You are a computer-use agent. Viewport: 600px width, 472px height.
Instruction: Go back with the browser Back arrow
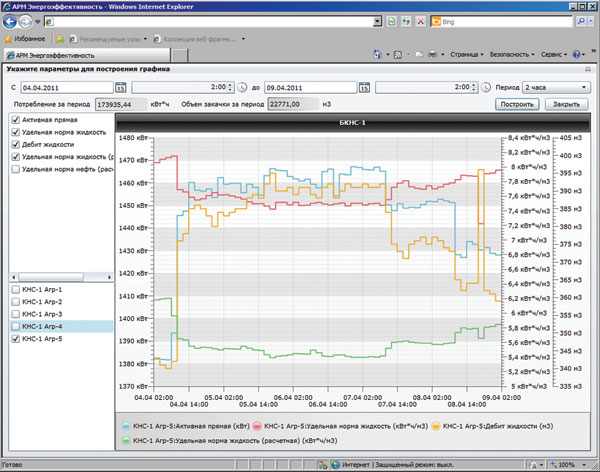pyautogui.click(x=10, y=22)
